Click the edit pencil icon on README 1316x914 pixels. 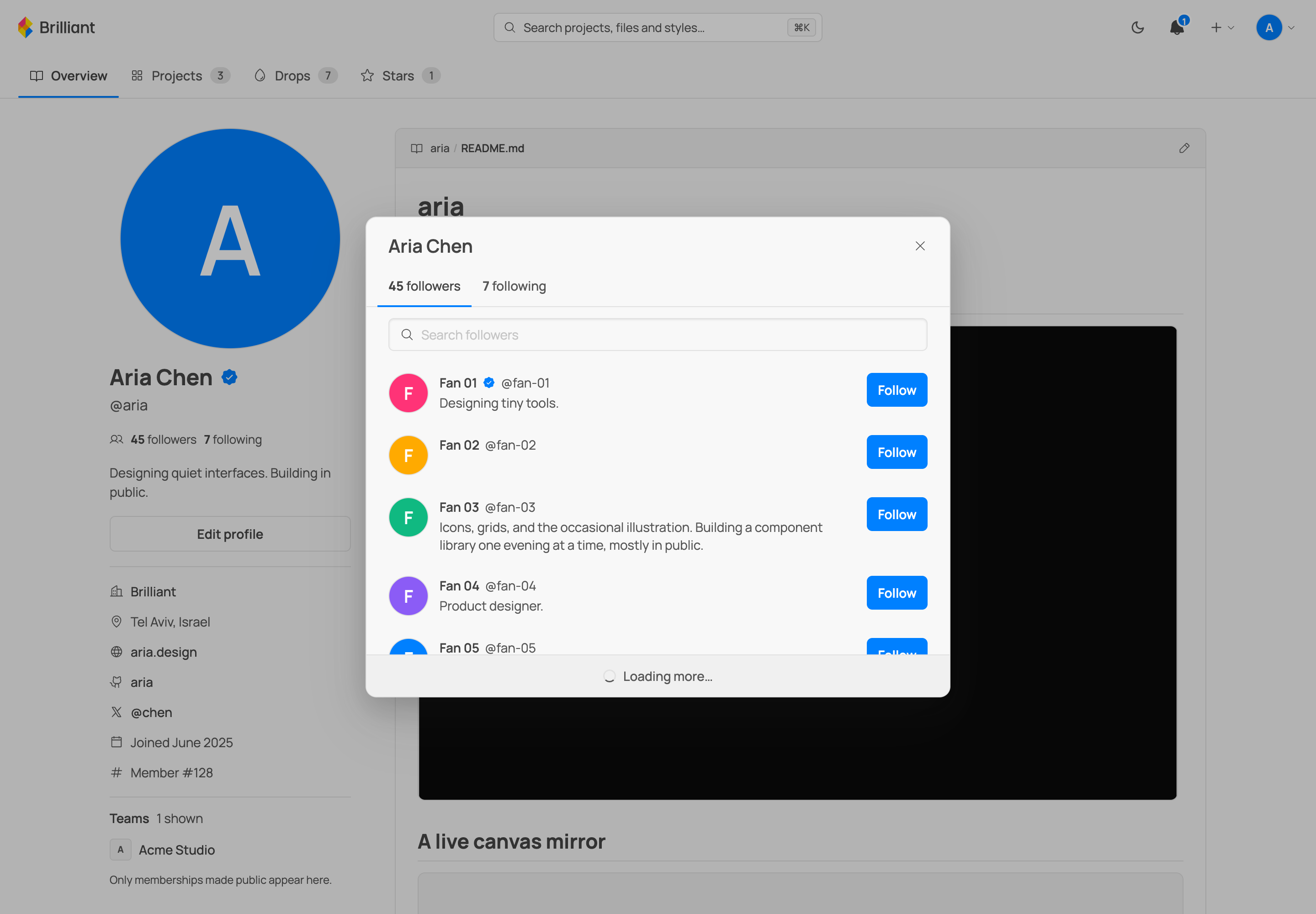[x=1184, y=149]
